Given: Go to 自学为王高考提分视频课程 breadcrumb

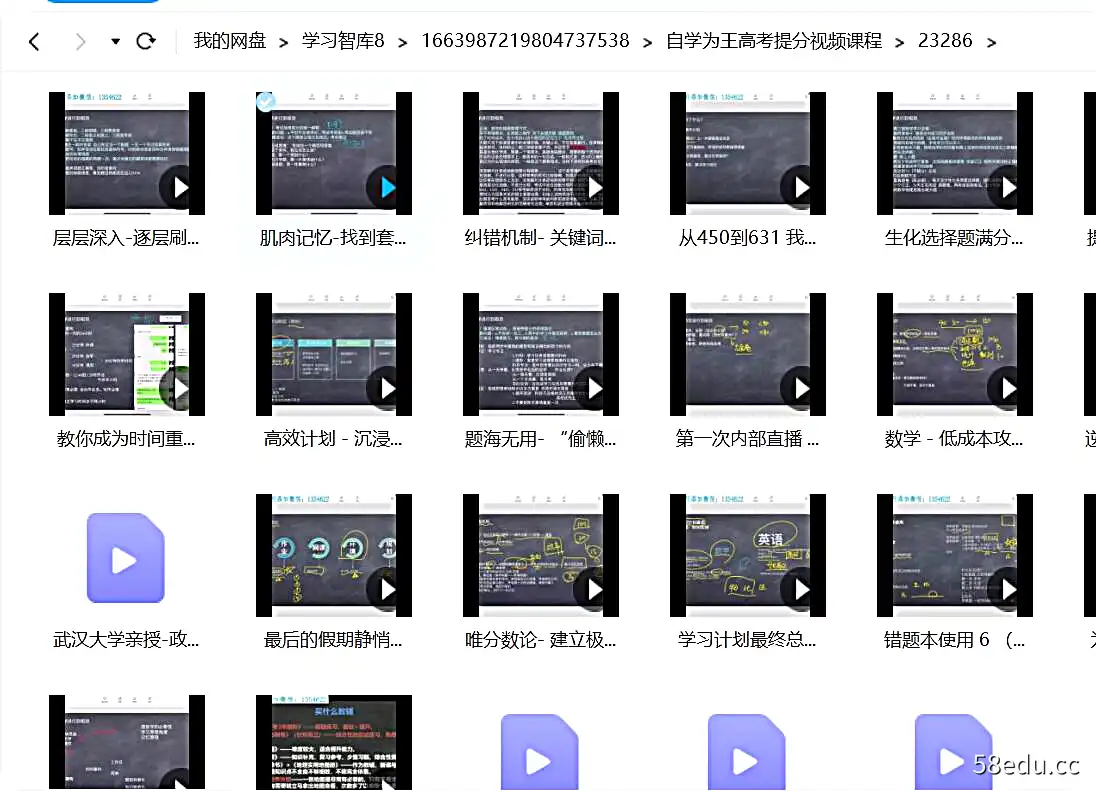Looking at the screenshot, I should coord(774,41).
